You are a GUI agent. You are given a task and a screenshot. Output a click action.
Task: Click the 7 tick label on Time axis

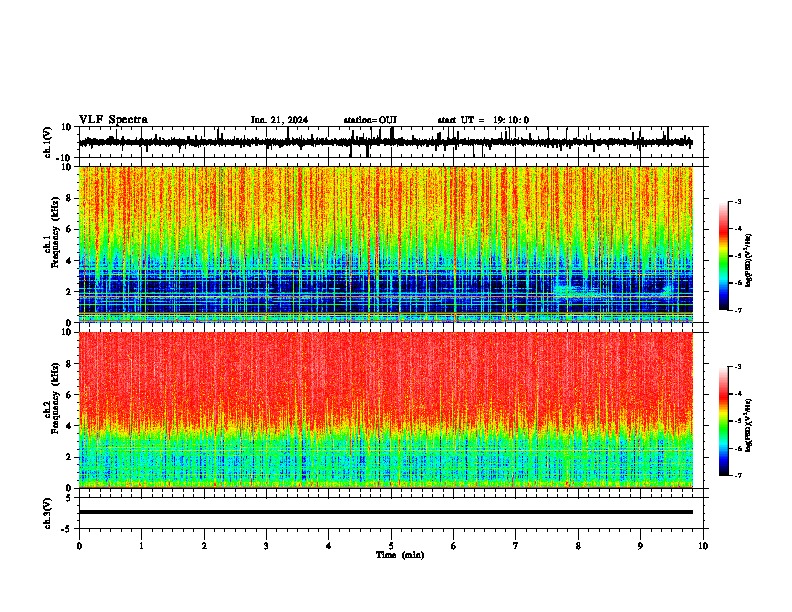tap(516, 546)
